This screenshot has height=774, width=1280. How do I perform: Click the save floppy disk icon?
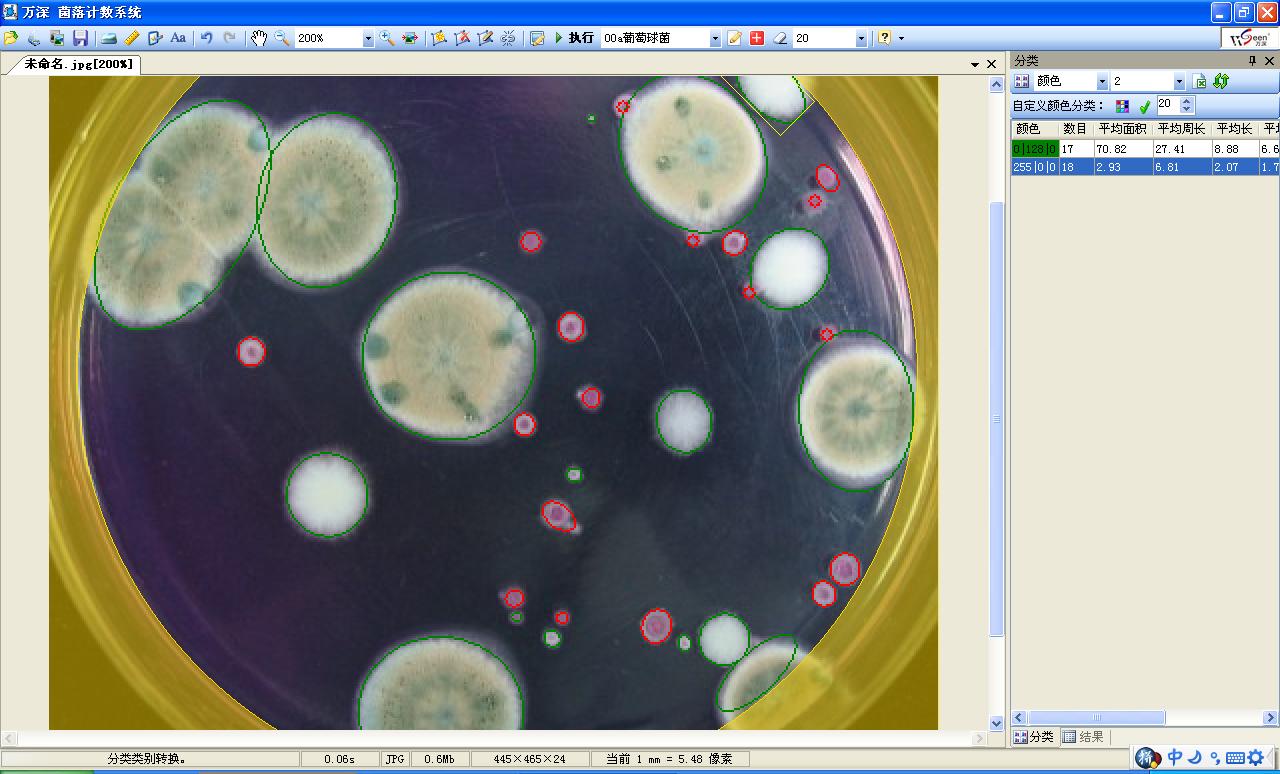coord(80,38)
